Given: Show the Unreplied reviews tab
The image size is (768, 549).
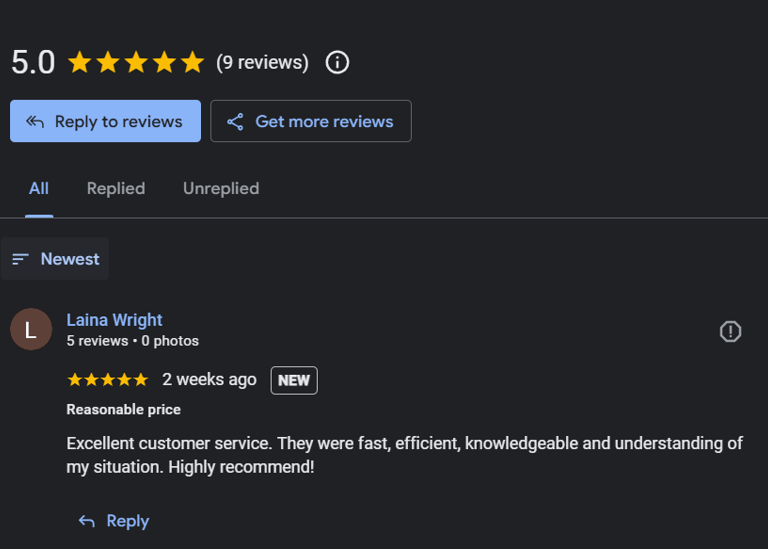Looking at the screenshot, I should click(221, 188).
